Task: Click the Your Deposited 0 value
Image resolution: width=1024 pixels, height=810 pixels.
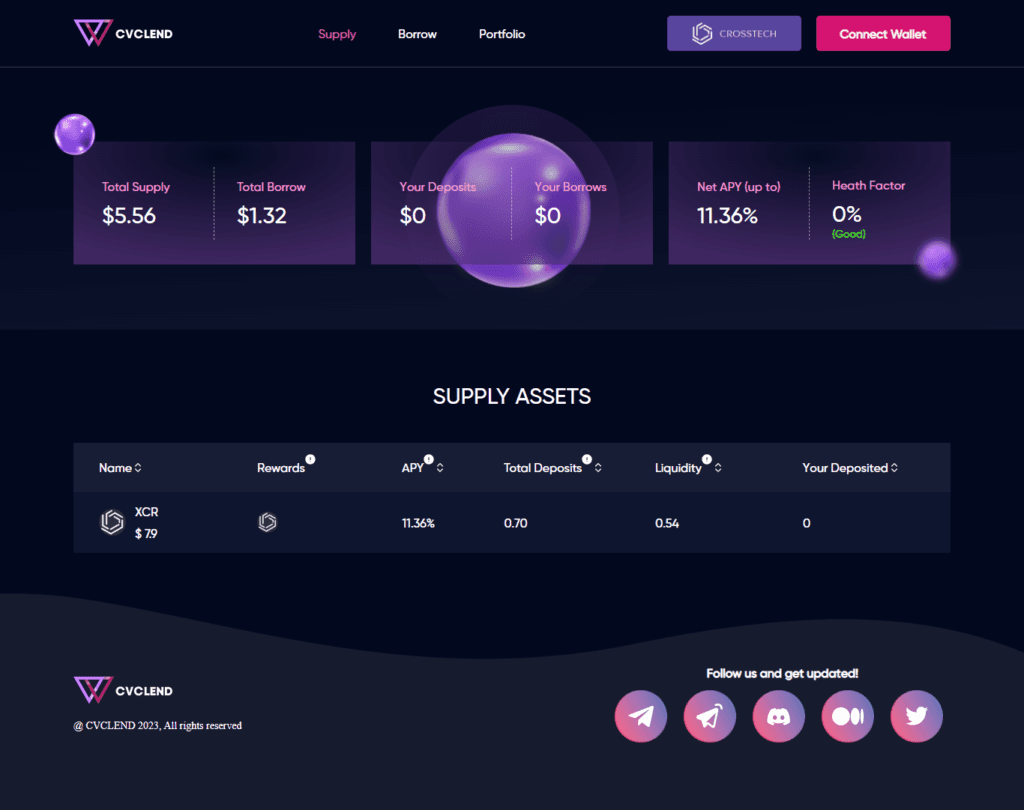Action: (807, 523)
